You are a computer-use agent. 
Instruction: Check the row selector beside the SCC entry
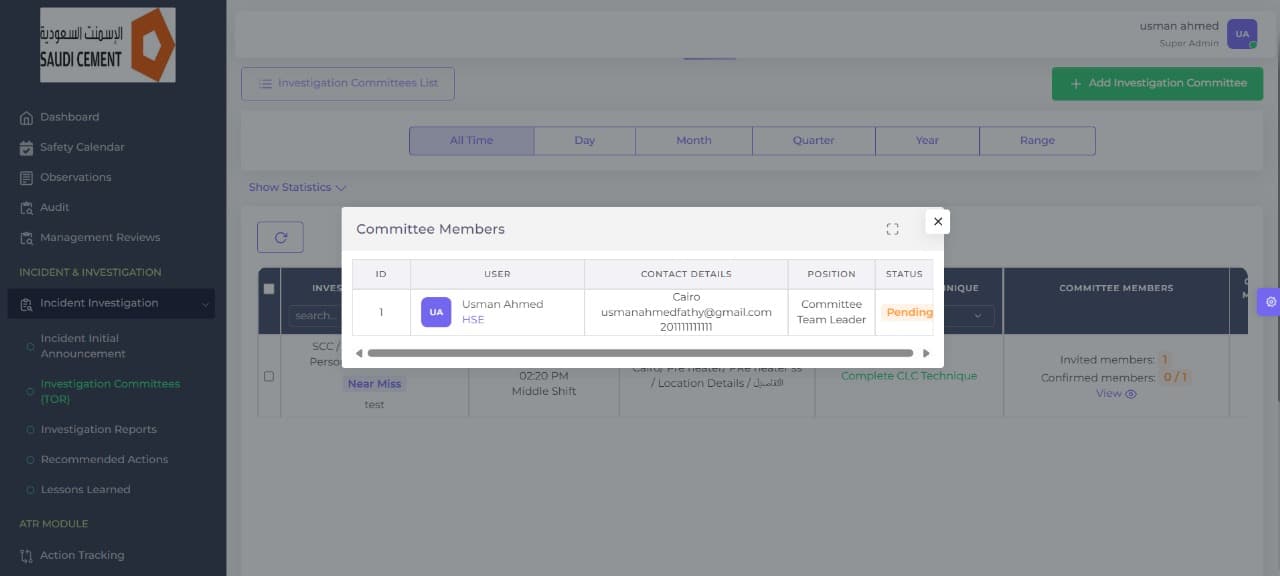pyautogui.click(x=268, y=377)
